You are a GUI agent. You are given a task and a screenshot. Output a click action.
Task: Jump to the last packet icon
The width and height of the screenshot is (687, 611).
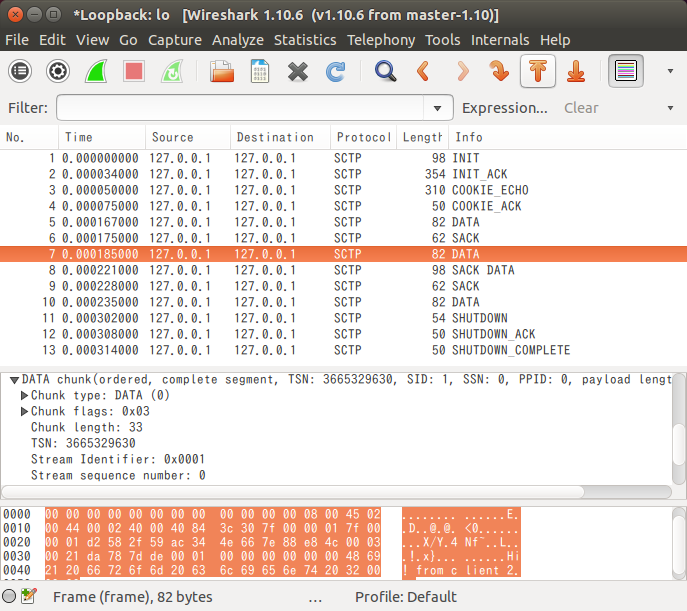click(x=575, y=71)
